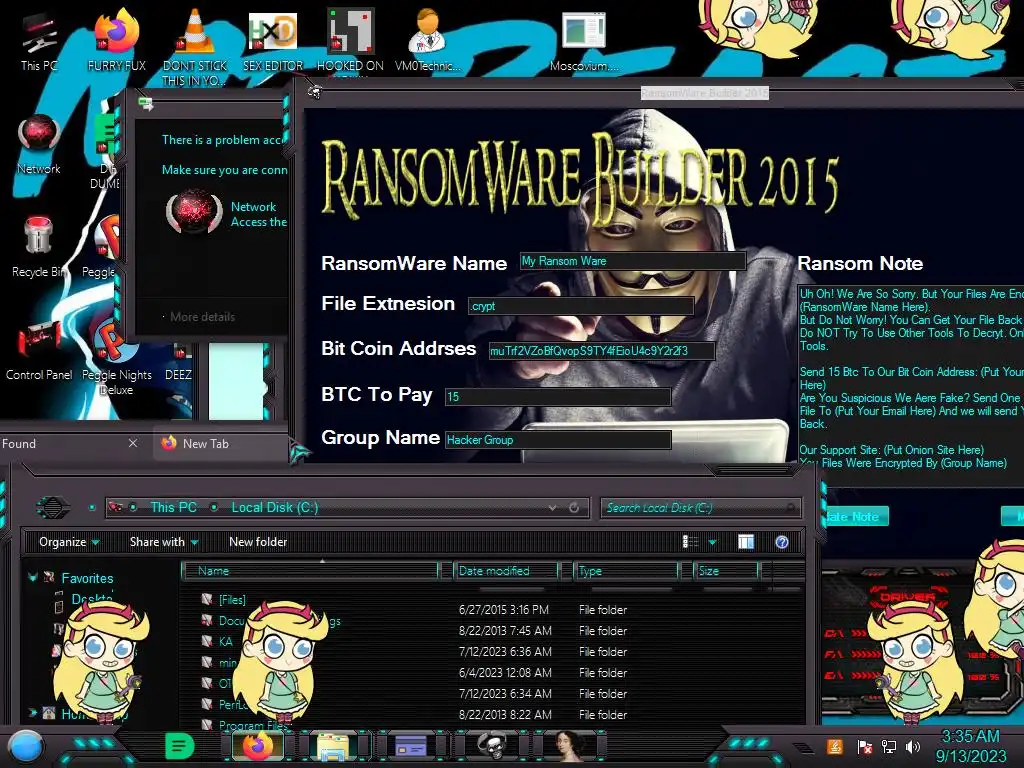Click the File Extnesion field showing .crypt
1024x768 pixels.
point(581,306)
